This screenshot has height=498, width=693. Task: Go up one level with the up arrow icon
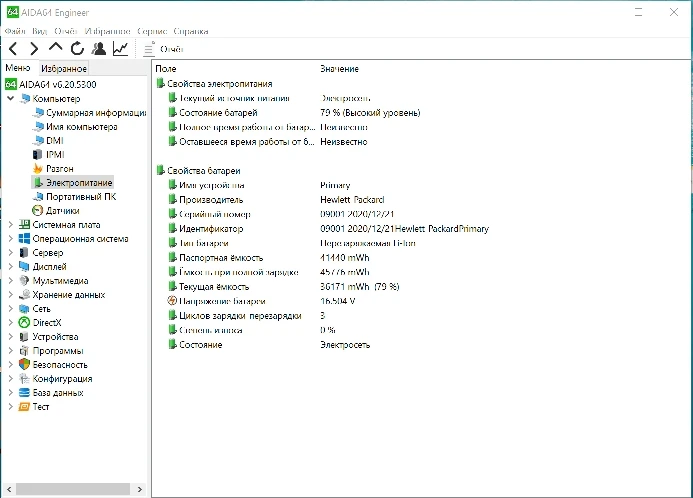(55, 48)
